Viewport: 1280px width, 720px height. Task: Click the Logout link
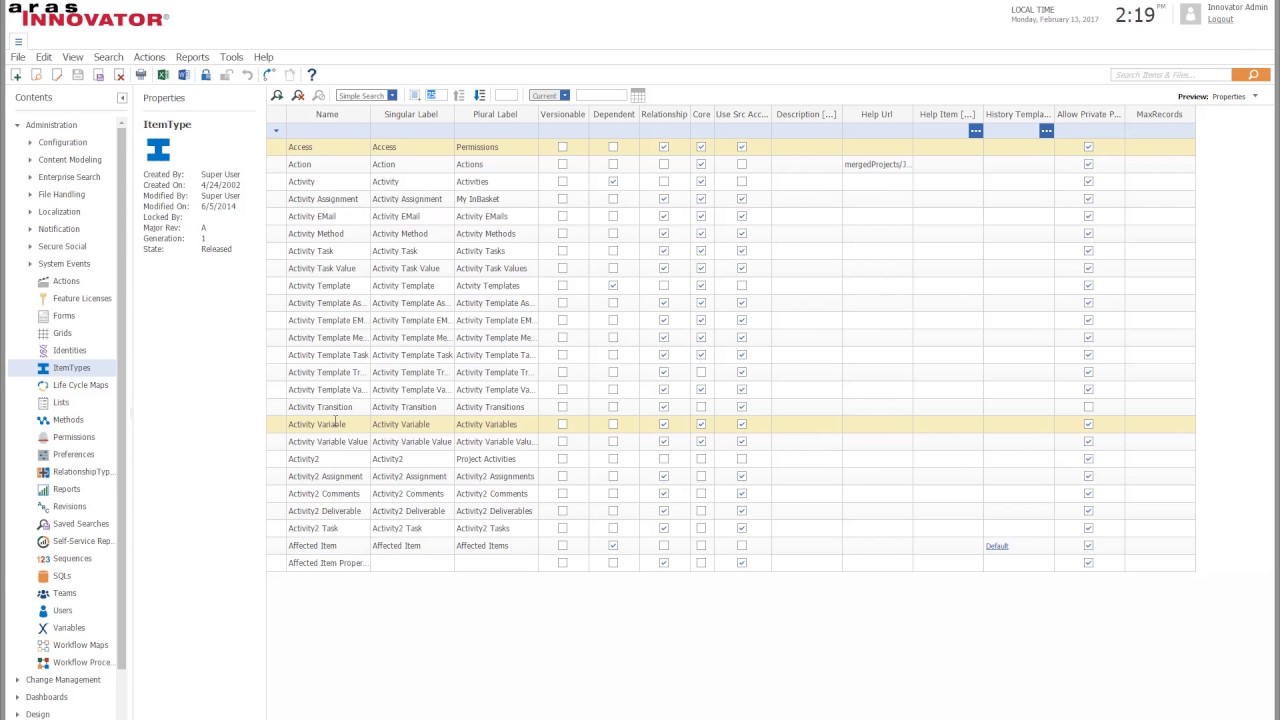[x=1220, y=19]
